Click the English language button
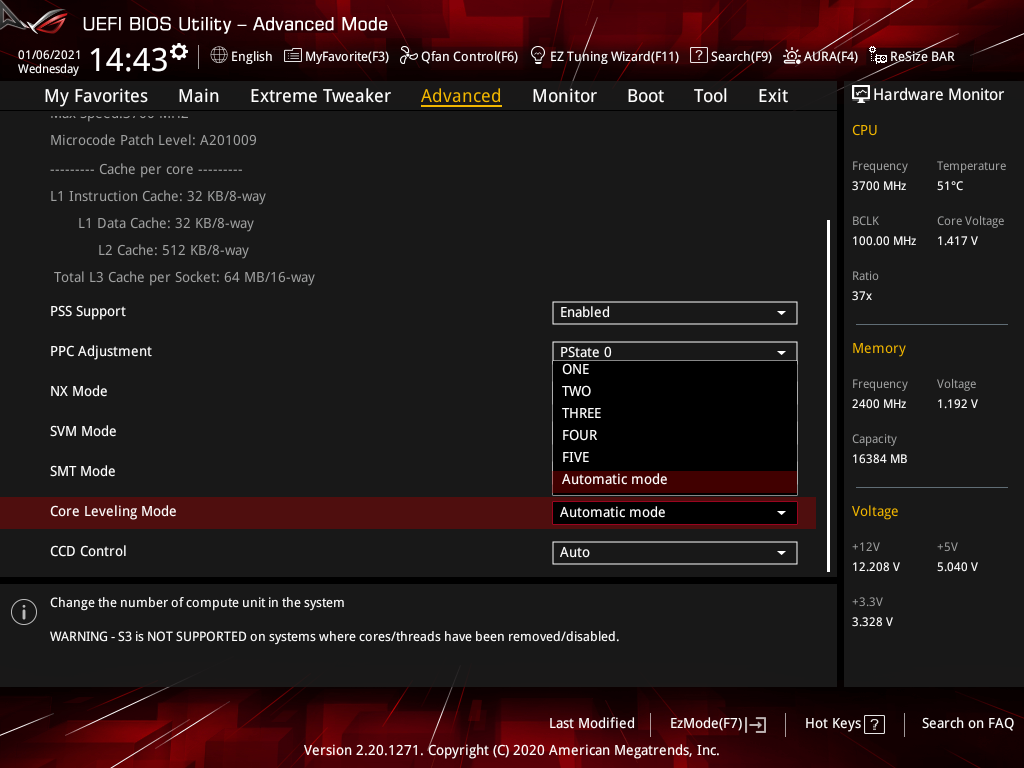 point(242,56)
